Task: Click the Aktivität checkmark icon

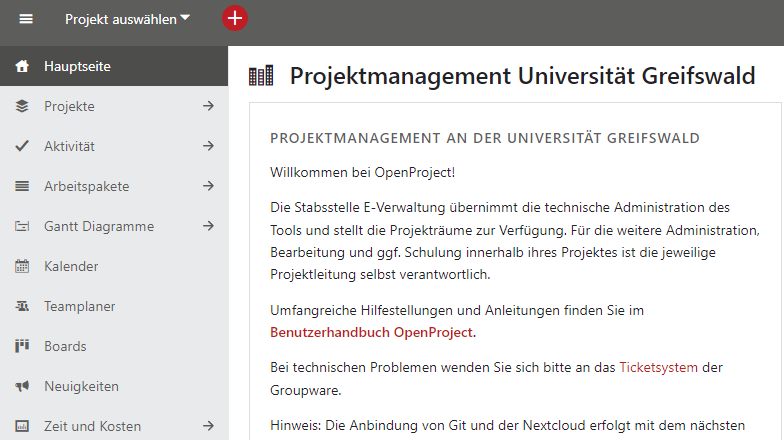Action: pos(22,146)
